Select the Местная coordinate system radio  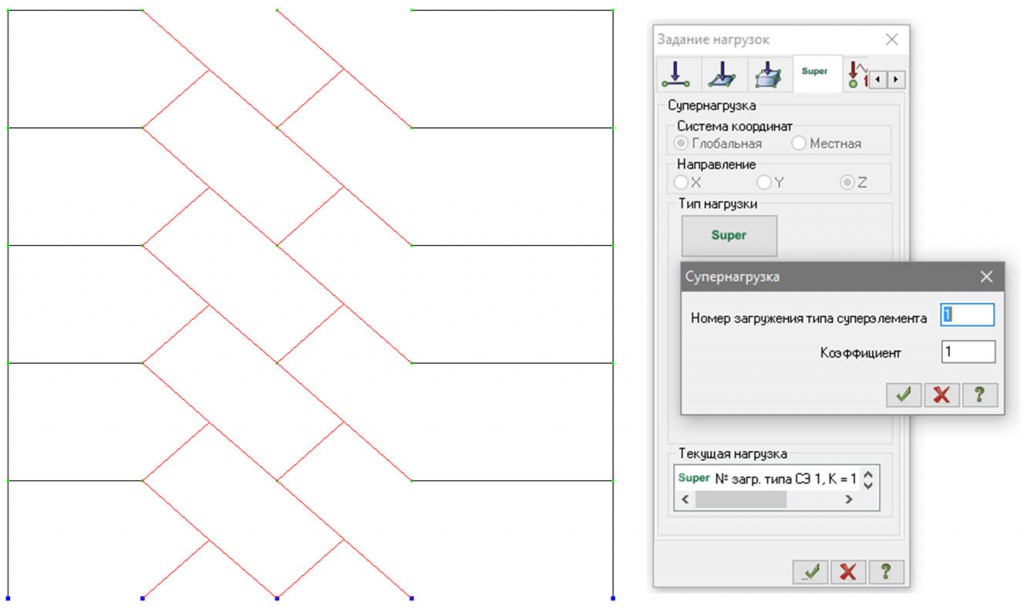click(x=798, y=143)
